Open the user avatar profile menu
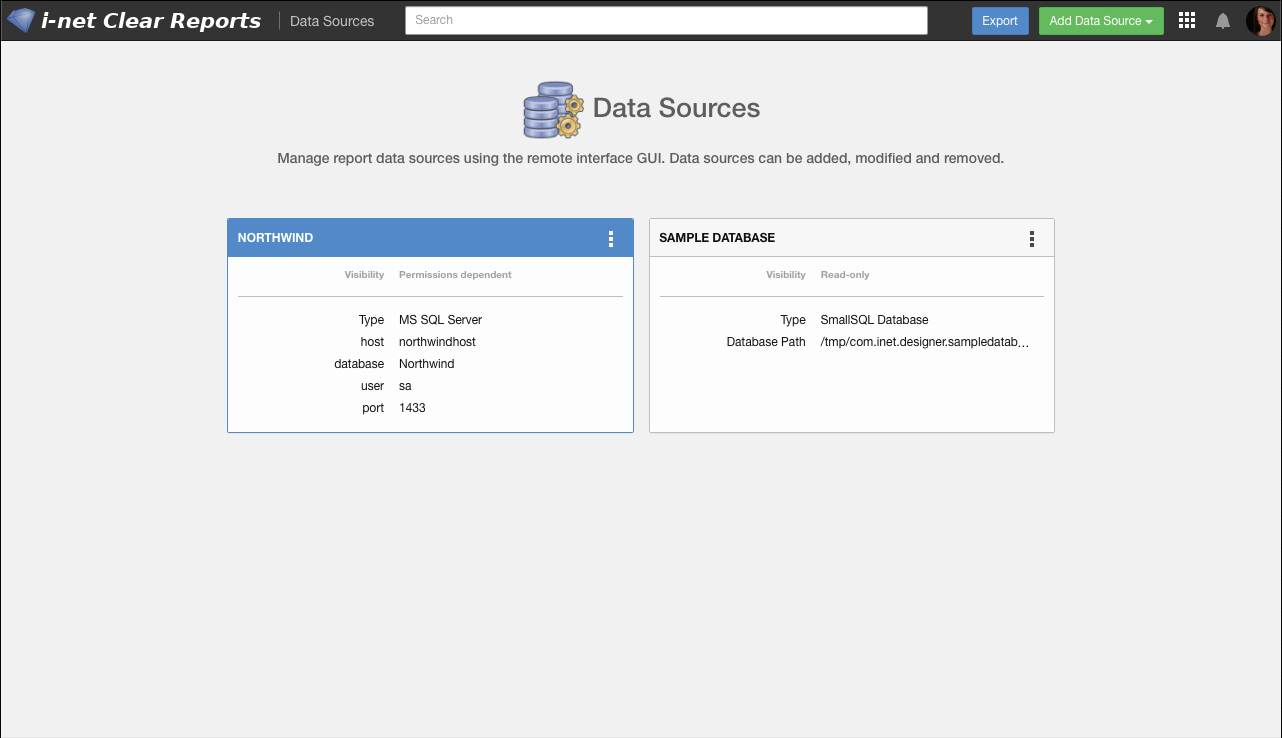1282x738 pixels. [1260, 20]
